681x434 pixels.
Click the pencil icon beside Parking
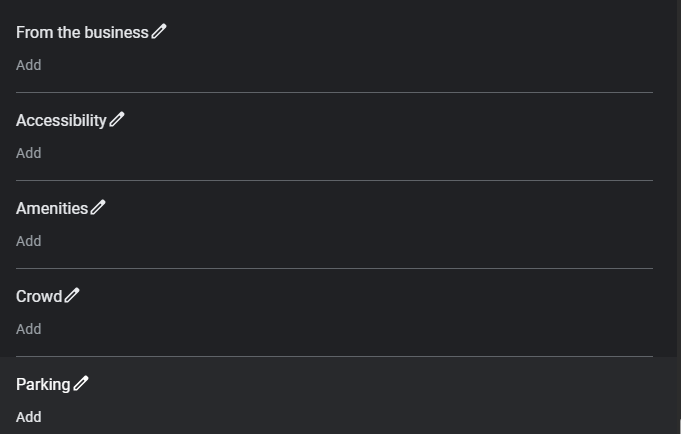point(81,384)
